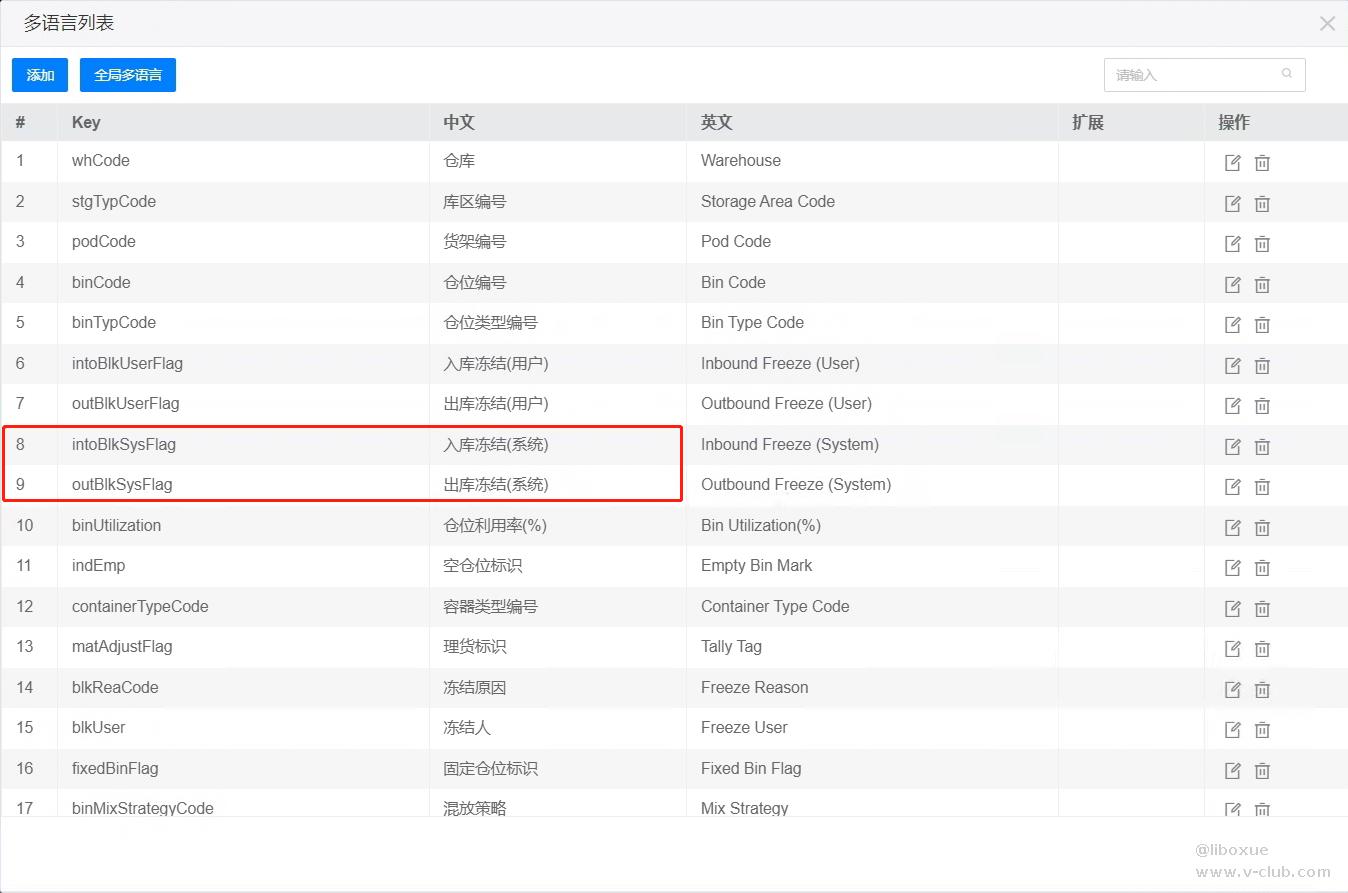Edit the podCode translation entry
The image size is (1348, 893).
click(x=1232, y=244)
